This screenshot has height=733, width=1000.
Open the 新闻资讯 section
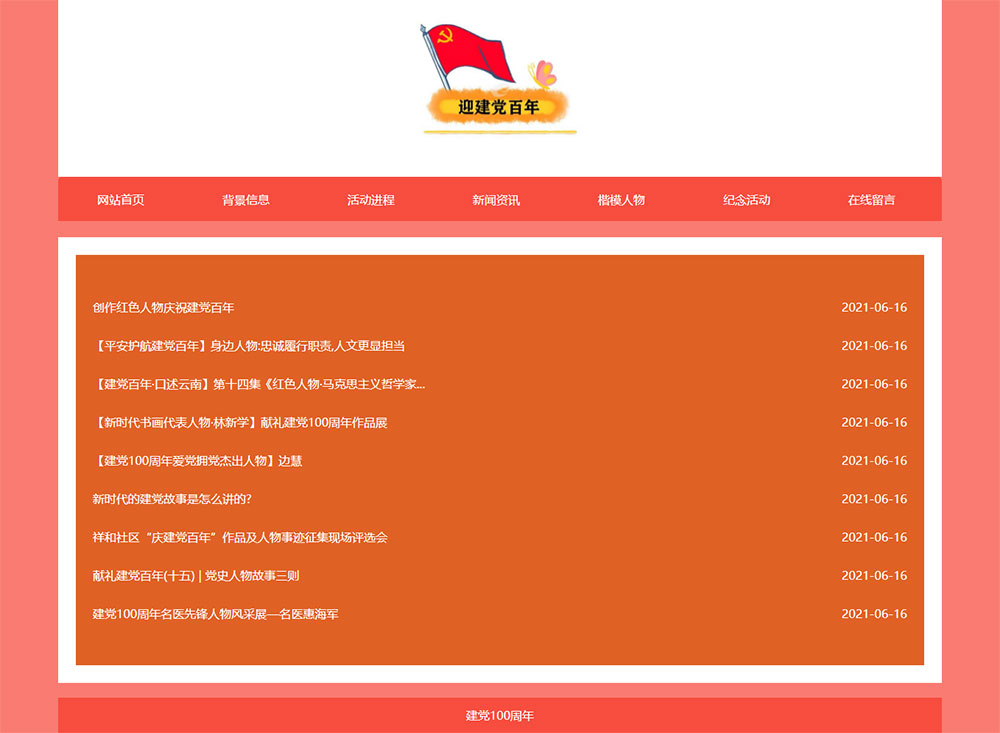496,200
